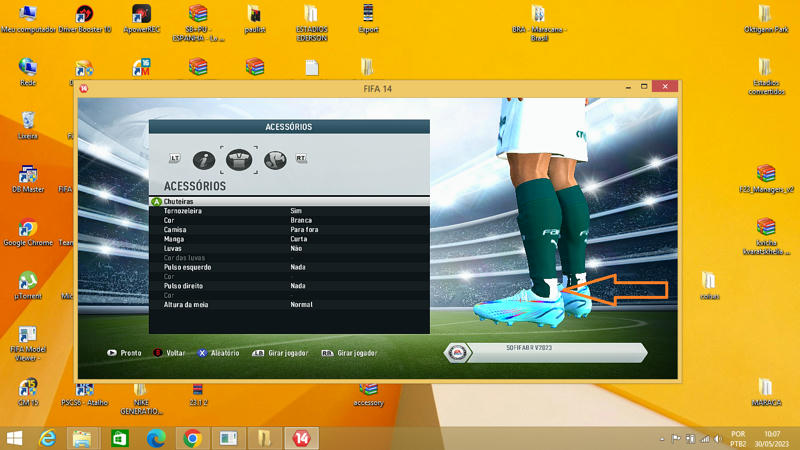This screenshot has width=800, height=450.
Task: Open the paulist folder on desktop
Action: click(x=254, y=19)
